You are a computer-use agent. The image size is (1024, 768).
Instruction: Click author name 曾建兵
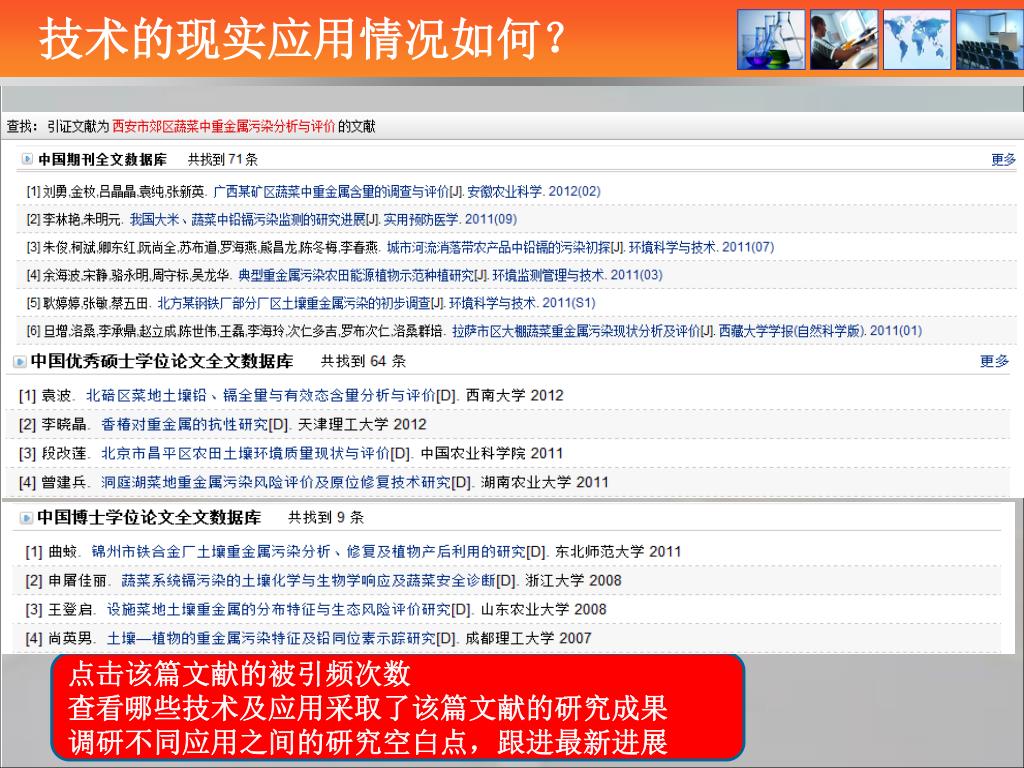(64, 482)
